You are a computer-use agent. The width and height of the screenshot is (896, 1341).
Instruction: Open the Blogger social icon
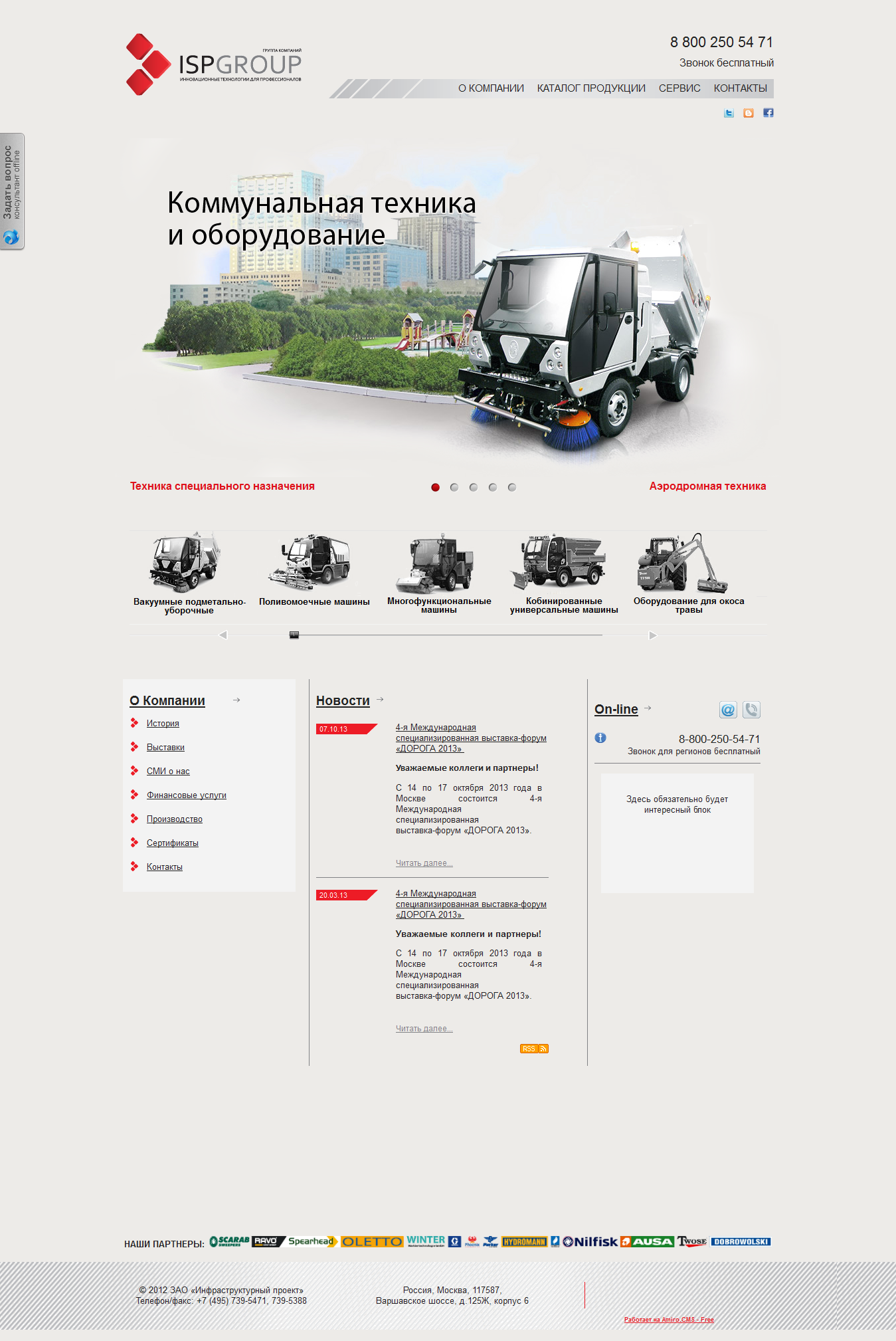(749, 113)
